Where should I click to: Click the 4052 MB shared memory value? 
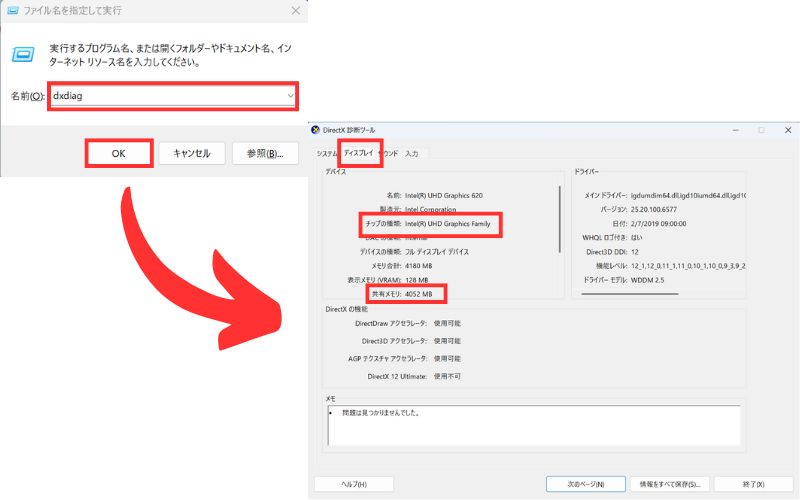(x=418, y=294)
